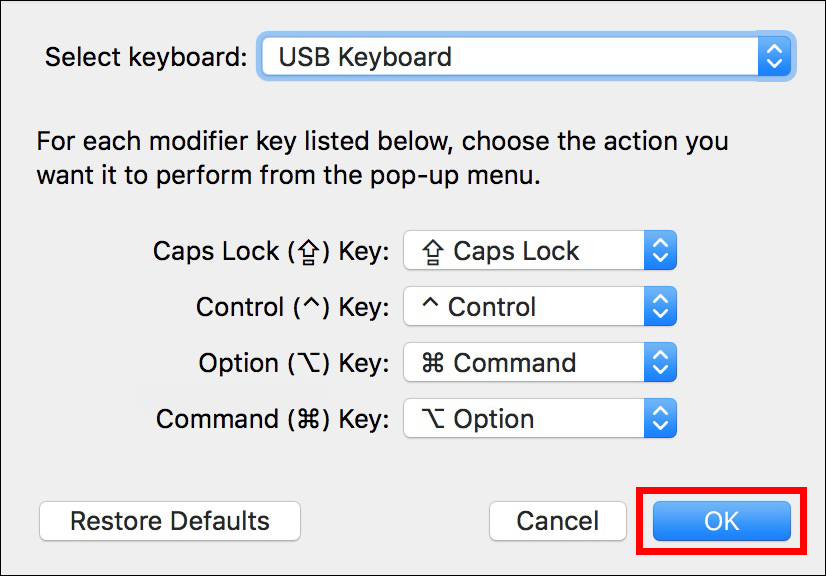Image resolution: width=826 pixels, height=576 pixels.
Task: Click the blue chevrons beside the Command value
Action: pyautogui.click(x=660, y=362)
